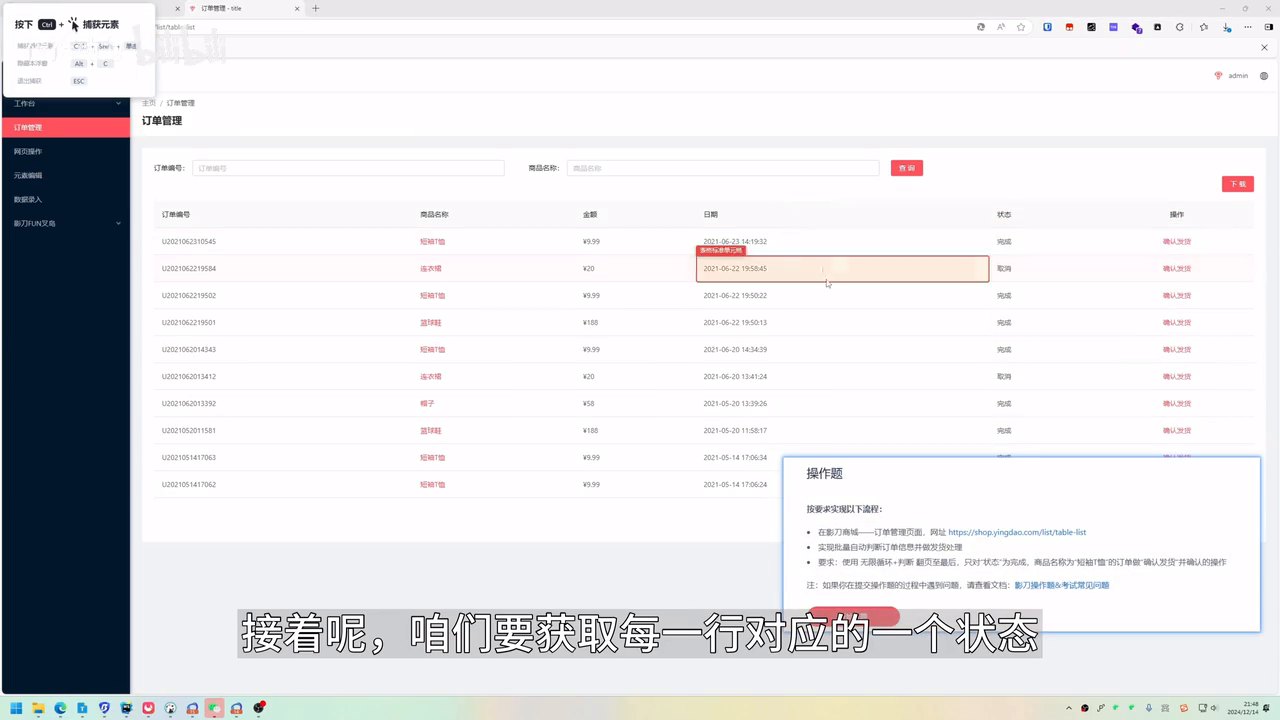Open a new browser tab
Viewport: 1280px width, 720px height.
click(316, 8)
